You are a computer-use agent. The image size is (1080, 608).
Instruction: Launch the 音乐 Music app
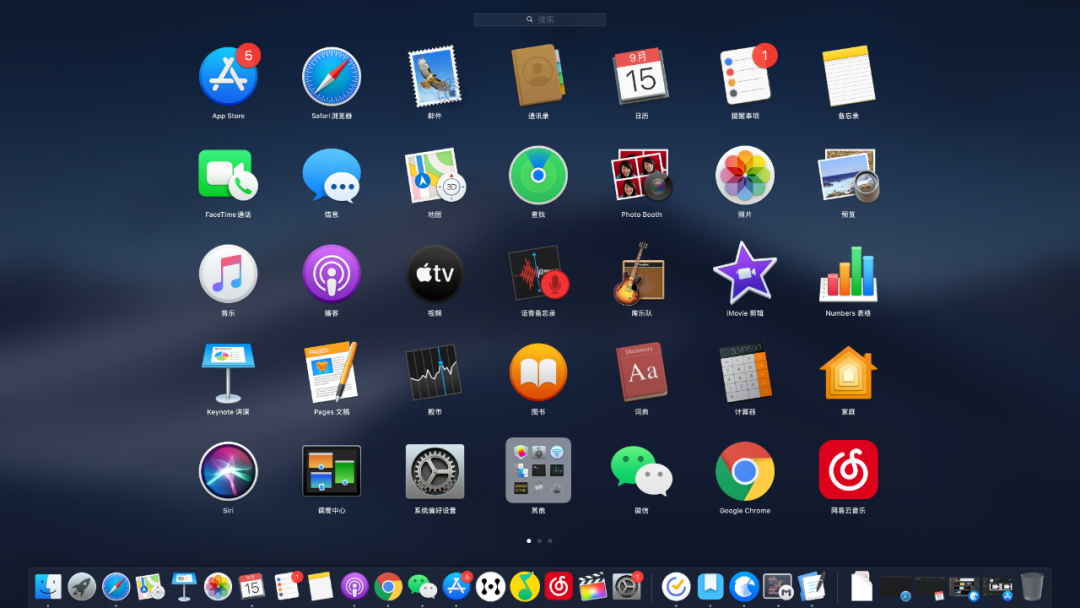pos(228,273)
